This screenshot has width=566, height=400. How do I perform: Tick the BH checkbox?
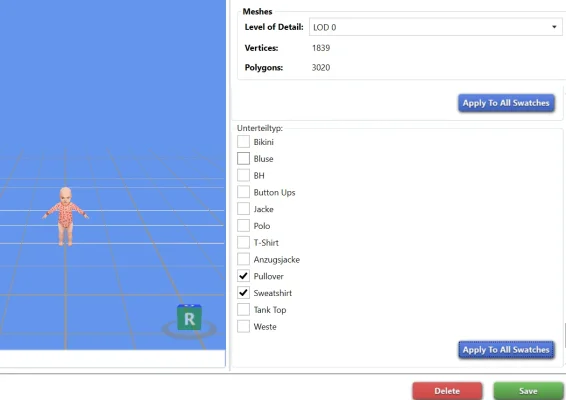click(243, 175)
